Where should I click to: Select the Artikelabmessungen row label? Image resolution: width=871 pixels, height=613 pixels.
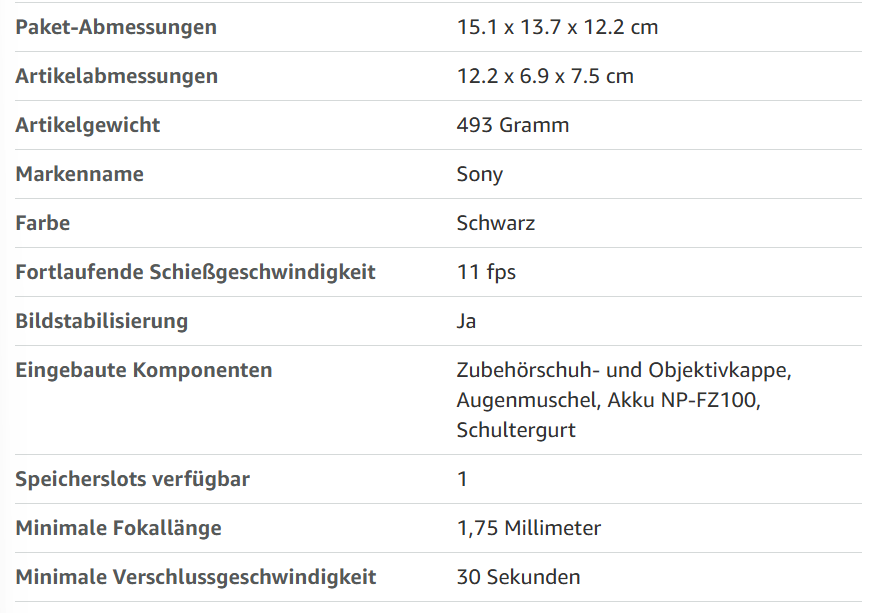click(116, 76)
